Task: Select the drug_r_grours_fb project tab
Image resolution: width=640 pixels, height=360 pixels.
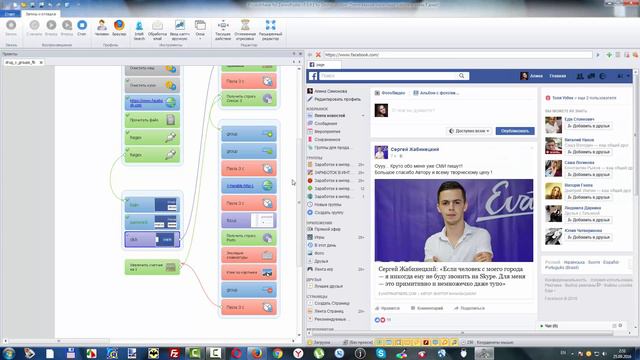Action: coord(21,62)
